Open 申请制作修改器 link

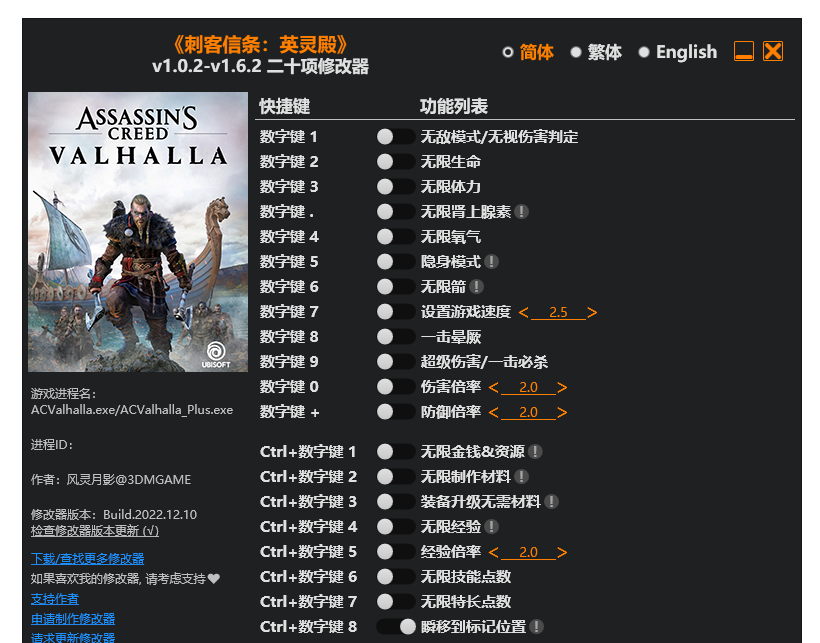tap(73, 619)
